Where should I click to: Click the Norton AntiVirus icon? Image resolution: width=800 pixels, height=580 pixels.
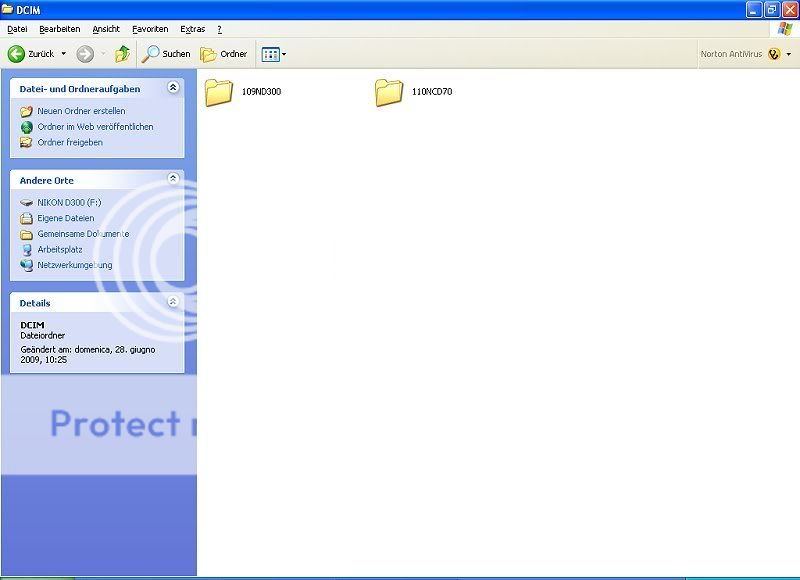774,54
